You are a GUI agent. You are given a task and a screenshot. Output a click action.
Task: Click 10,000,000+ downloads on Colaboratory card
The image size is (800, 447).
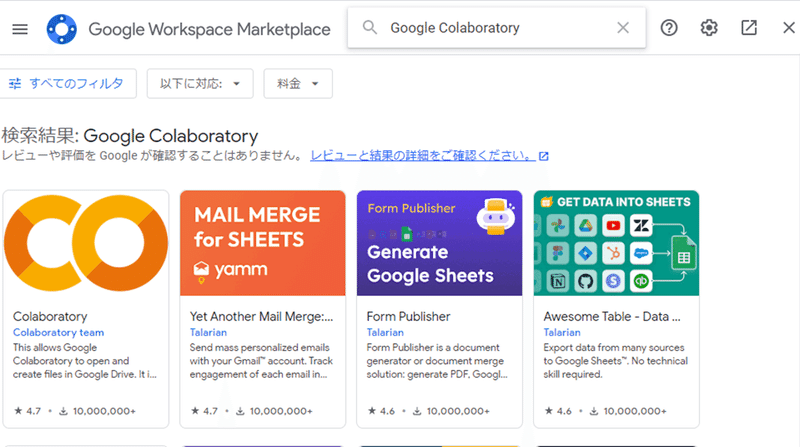click(x=97, y=411)
